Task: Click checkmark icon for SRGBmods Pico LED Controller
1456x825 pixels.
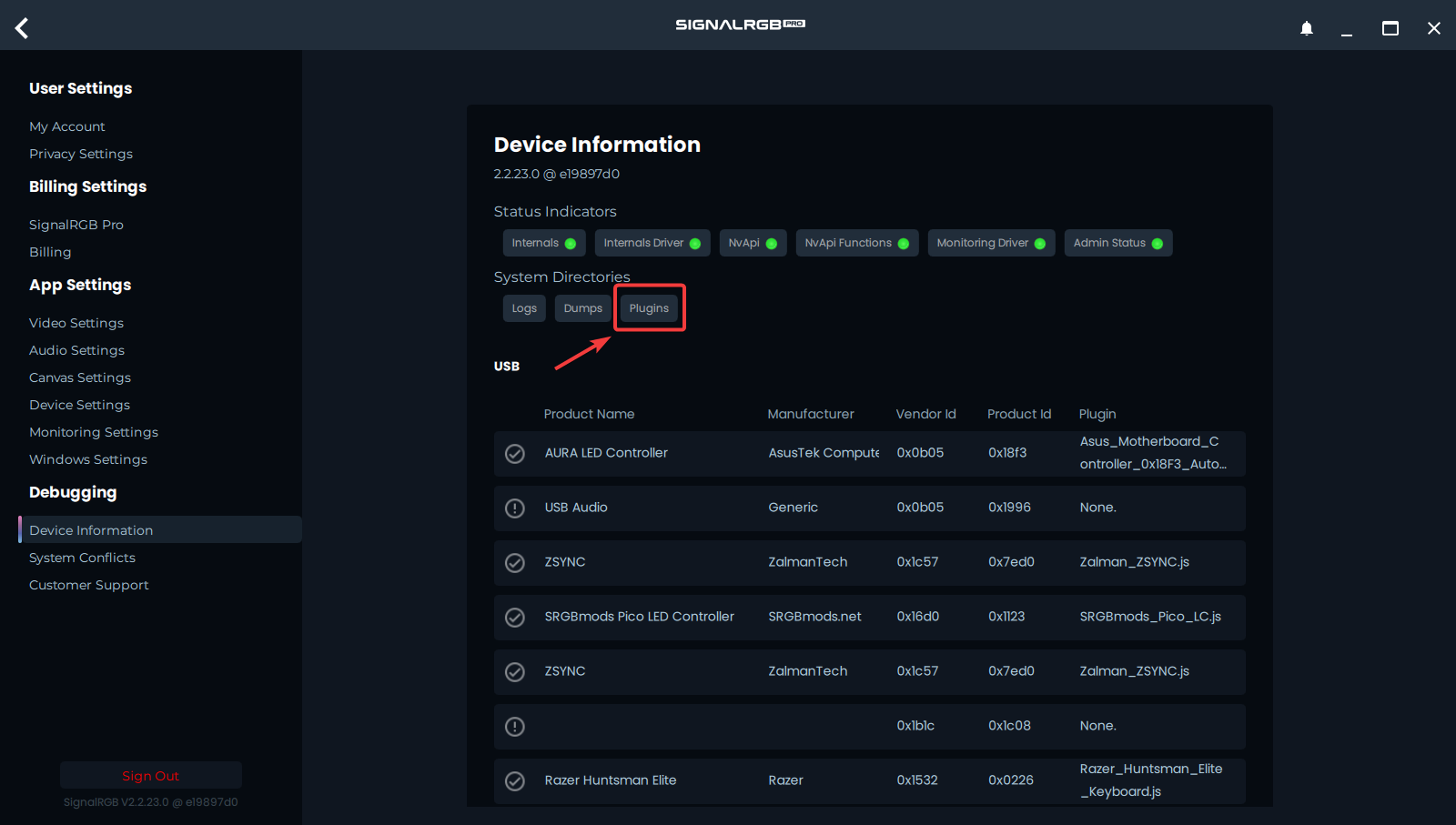Action: [515, 618]
